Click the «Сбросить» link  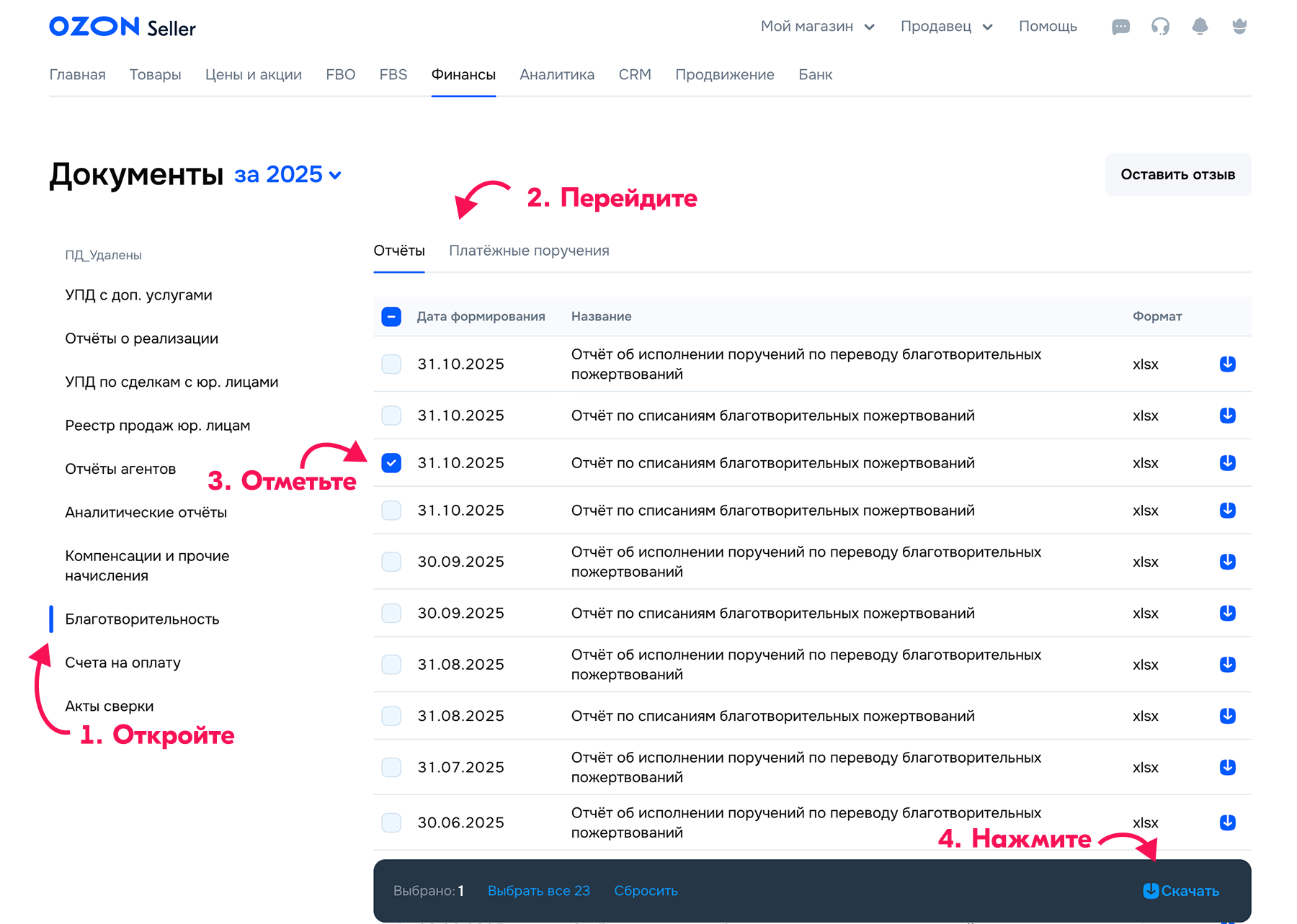pyautogui.click(x=646, y=891)
